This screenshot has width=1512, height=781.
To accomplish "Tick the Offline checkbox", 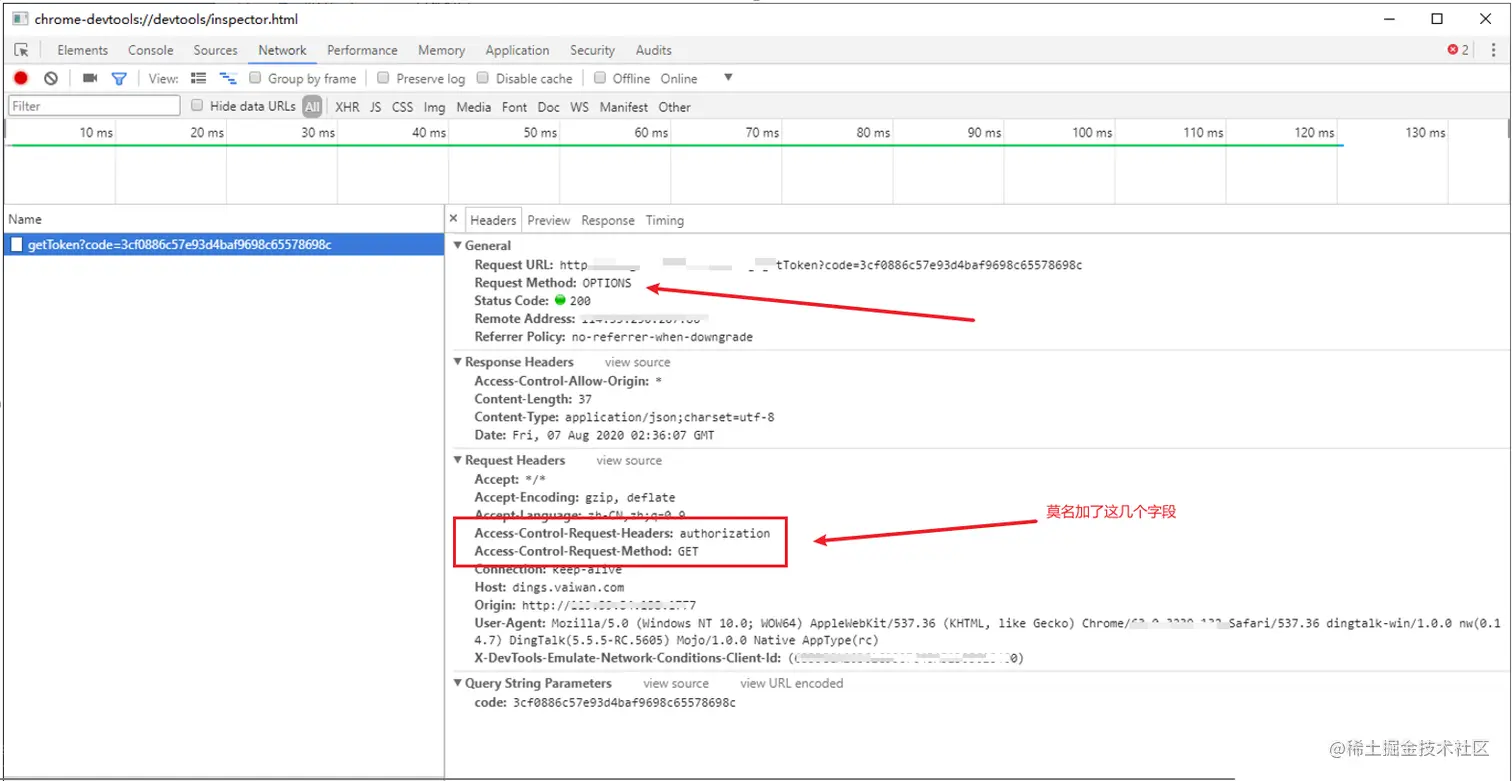I will tap(600, 78).
